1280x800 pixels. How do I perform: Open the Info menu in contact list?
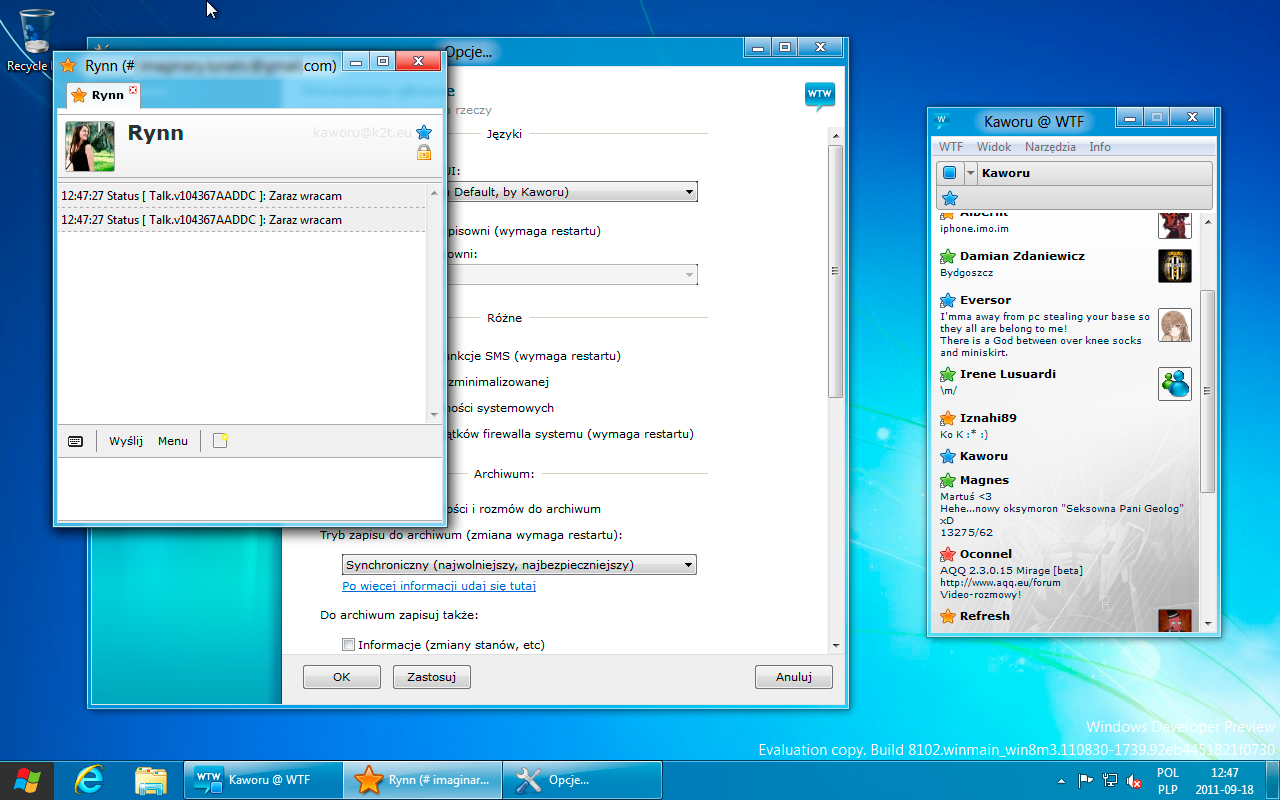point(1100,147)
